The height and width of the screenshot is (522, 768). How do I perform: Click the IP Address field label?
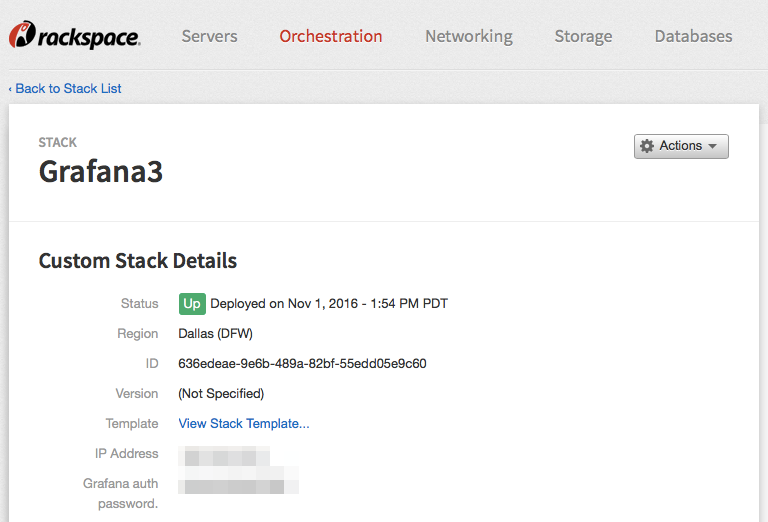click(x=127, y=454)
